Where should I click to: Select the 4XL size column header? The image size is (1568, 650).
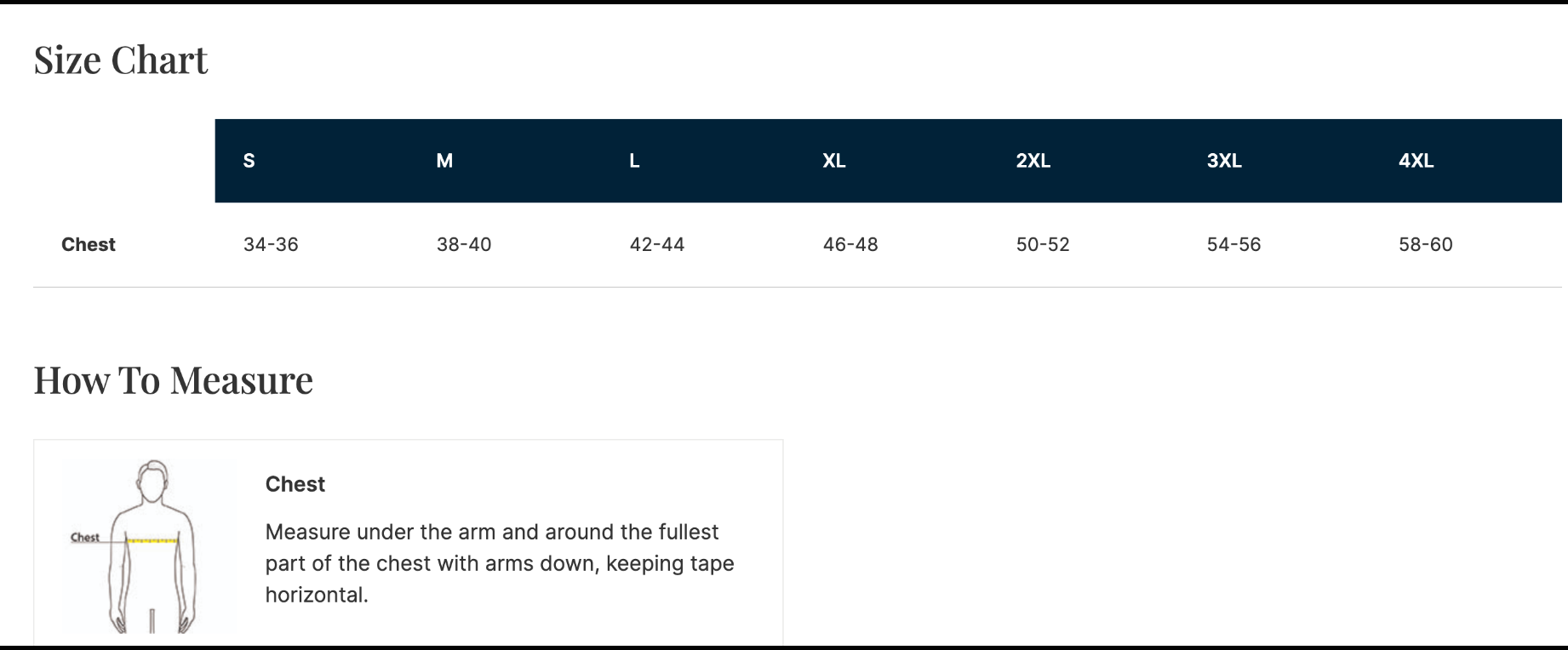point(1416,161)
